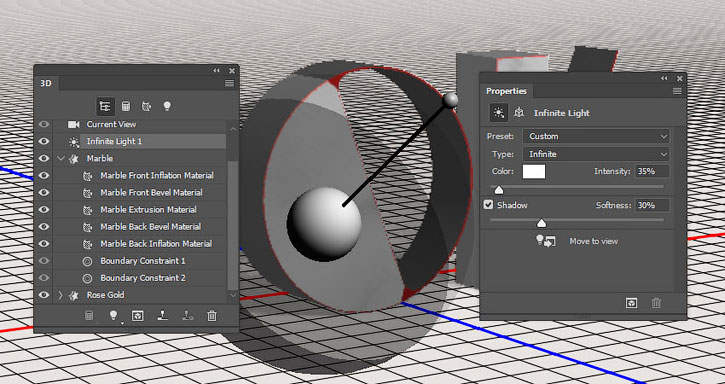Uncheck the Shadow checkbox
The image size is (725, 384).
pyautogui.click(x=488, y=205)
